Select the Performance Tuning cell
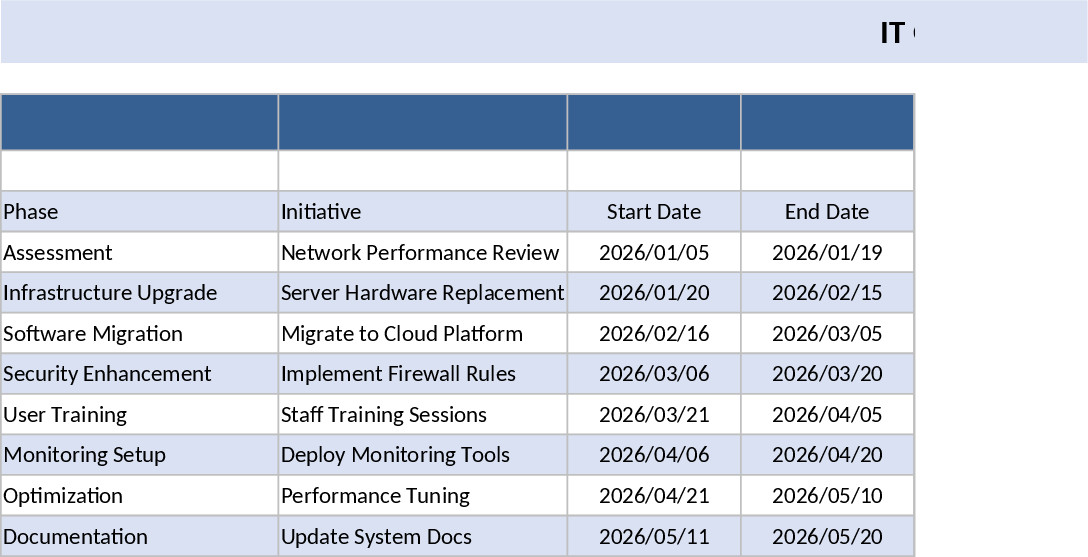This screenshot has width=1088, height=557. click(x=421, y=495)
